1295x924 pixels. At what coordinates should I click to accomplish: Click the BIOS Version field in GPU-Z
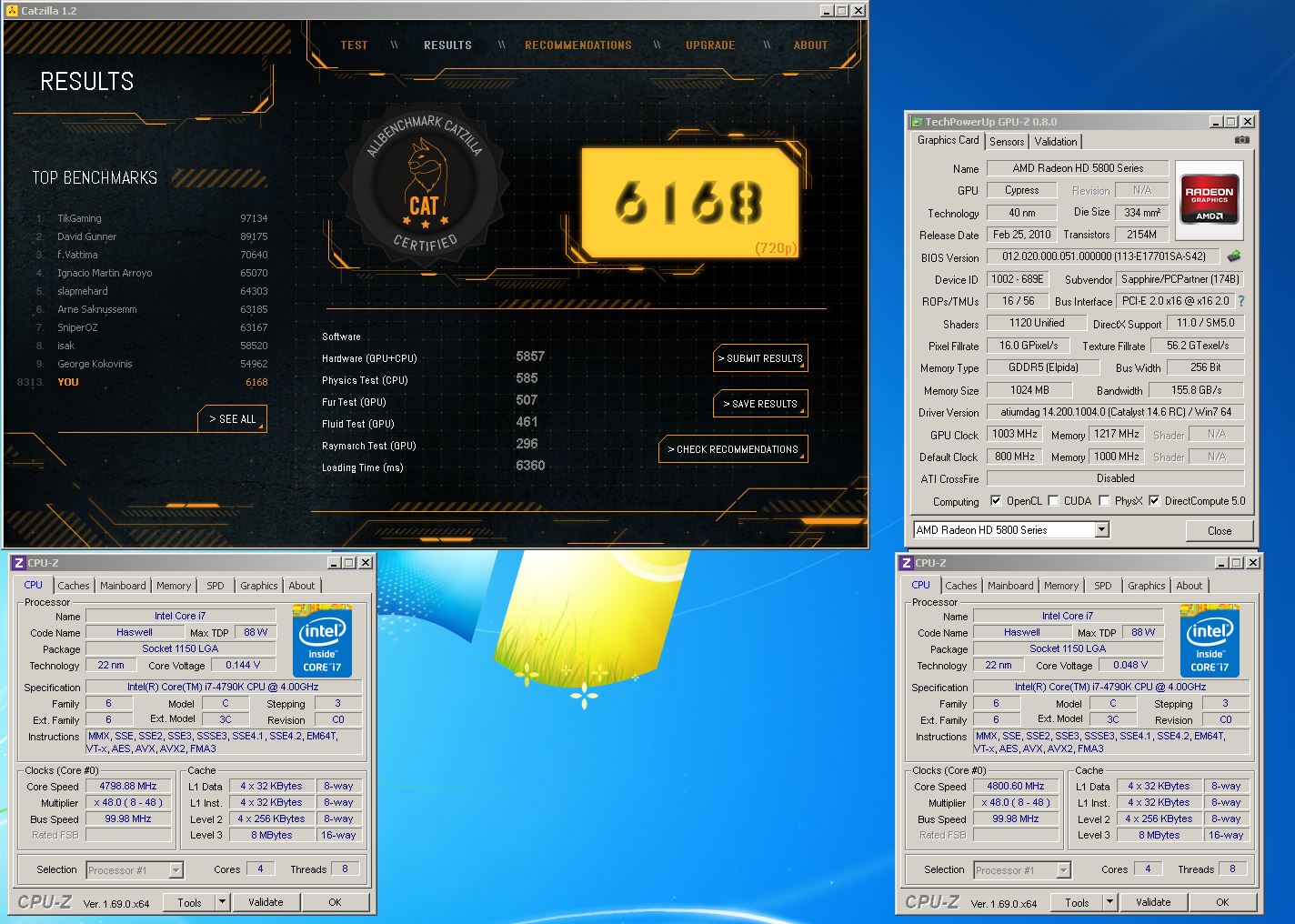(x=1103, y=257)
